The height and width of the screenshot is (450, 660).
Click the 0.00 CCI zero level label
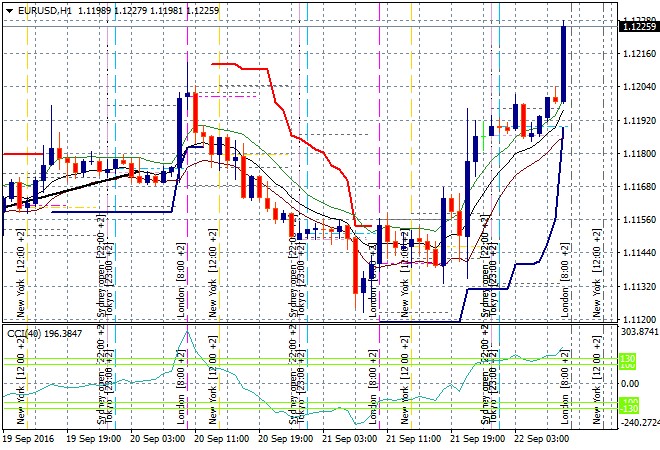tap(628, 382)
